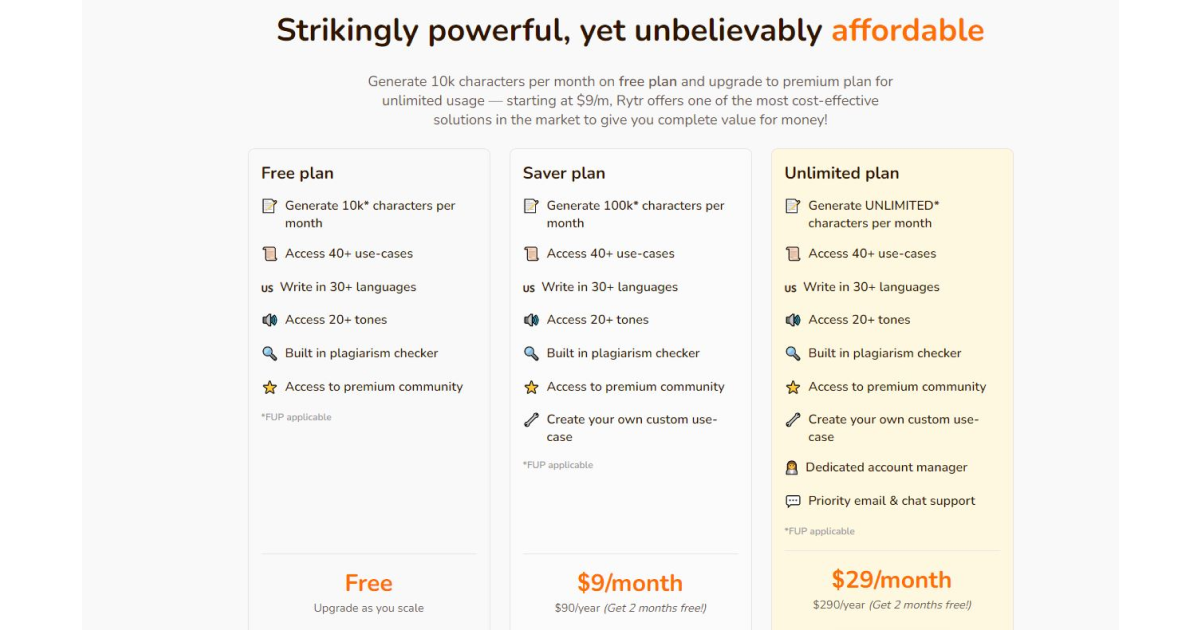The width and height of the screenshot is (1200, 630).
Task: Click Dedicated account manager feature text
Action: point(886,468)
